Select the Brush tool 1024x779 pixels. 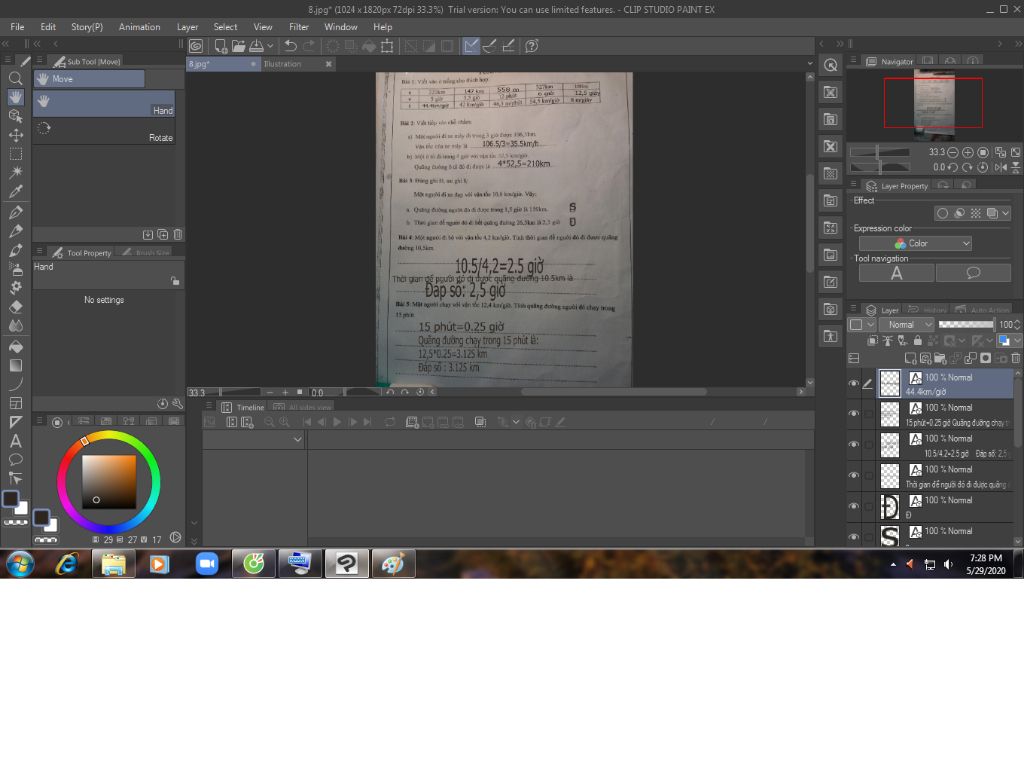tap(16, 250)
